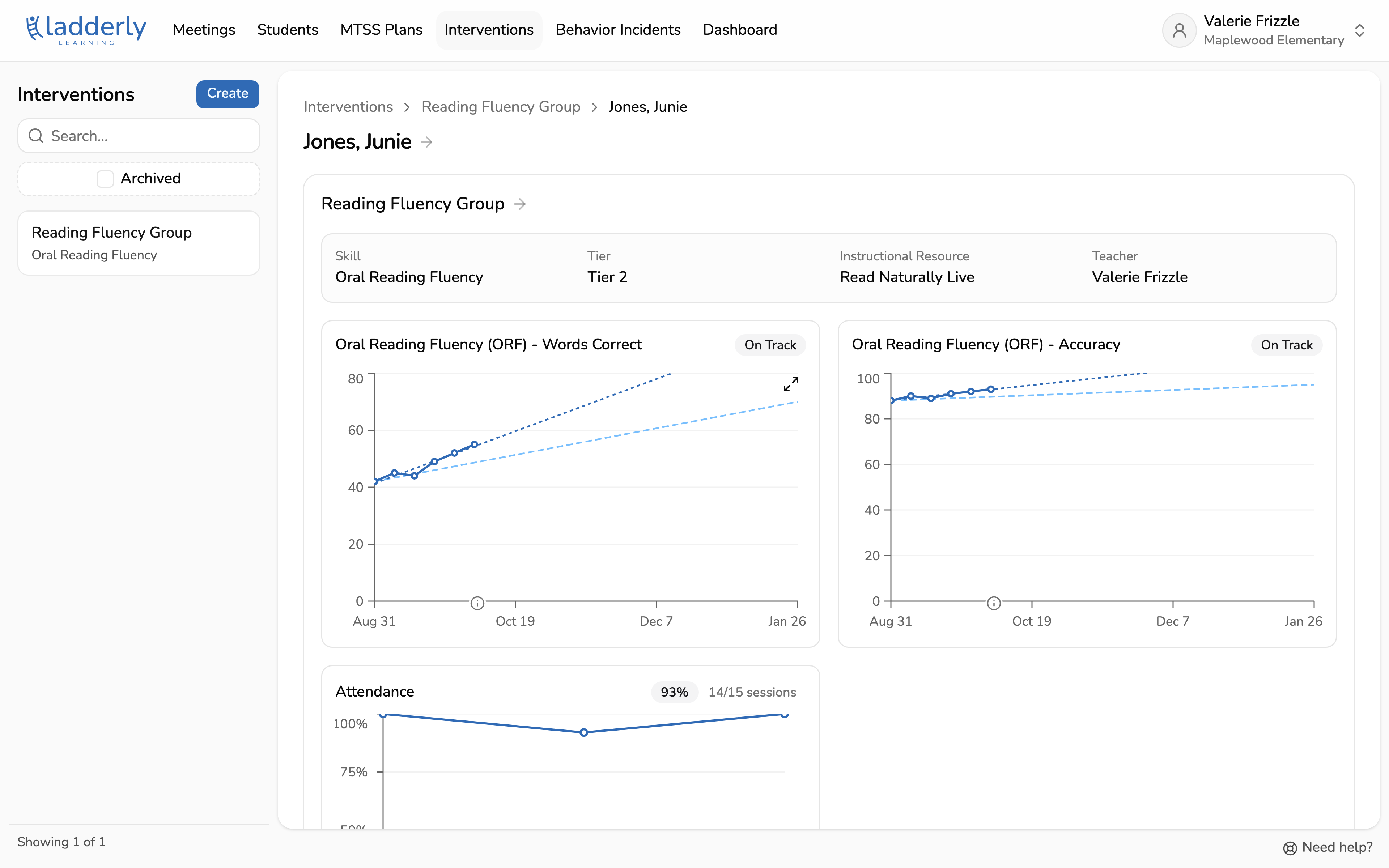
Task: Click the Interventions breadcrumb link
Action: pyautogui.click(x=348, y=107)
